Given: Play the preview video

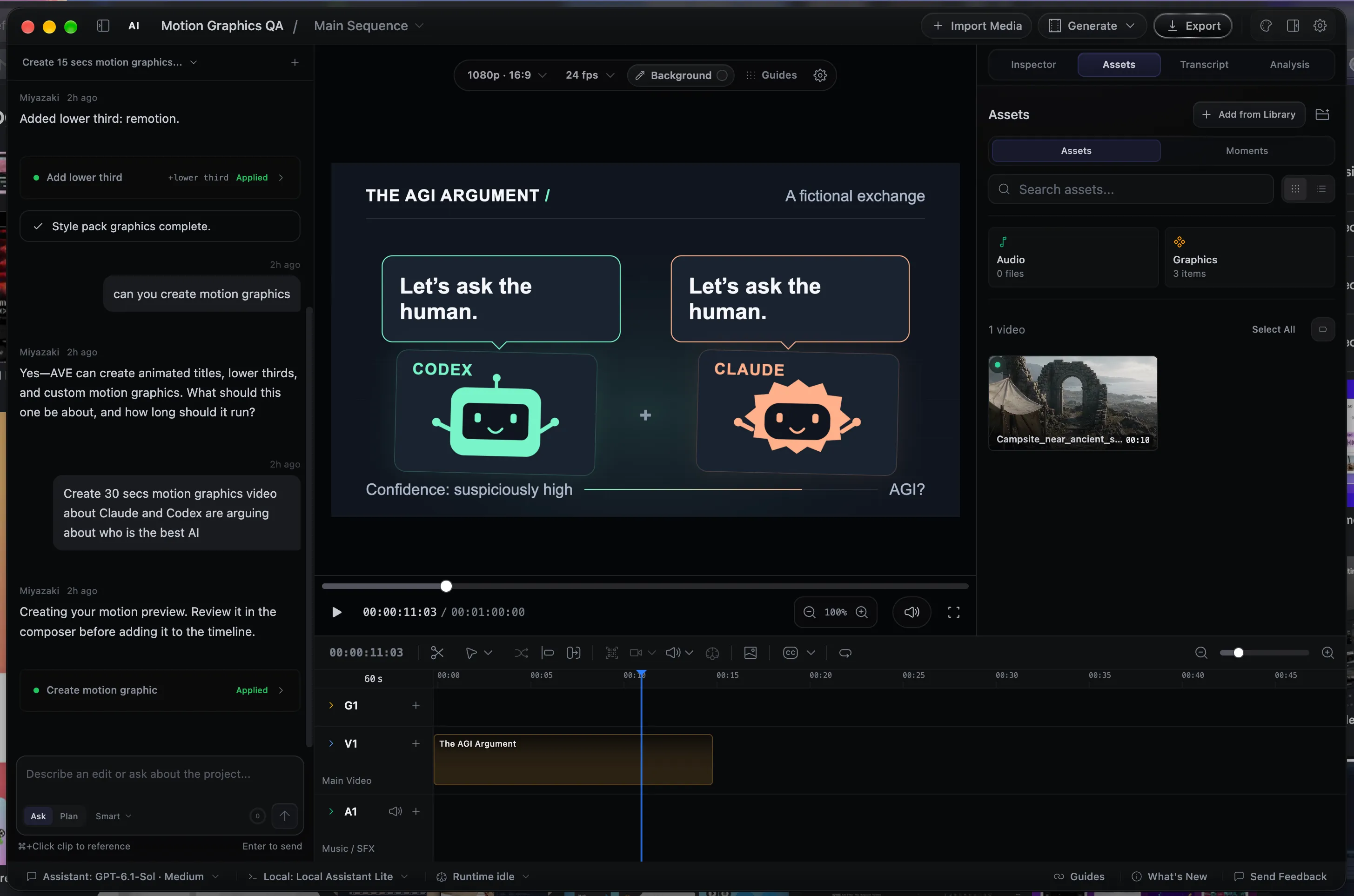Looking at the screenshot, I should tap(337, 612).
